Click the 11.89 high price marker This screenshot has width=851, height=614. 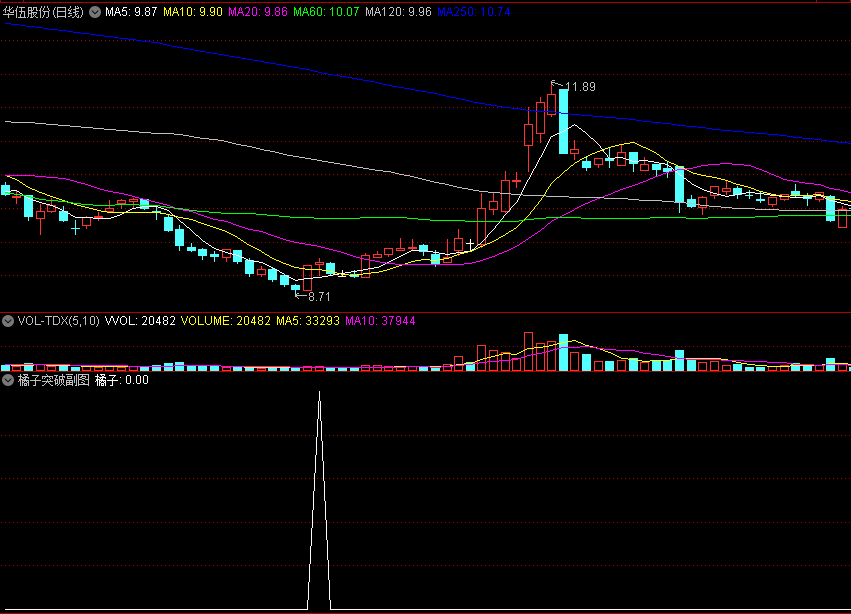(x=580, y=87)
